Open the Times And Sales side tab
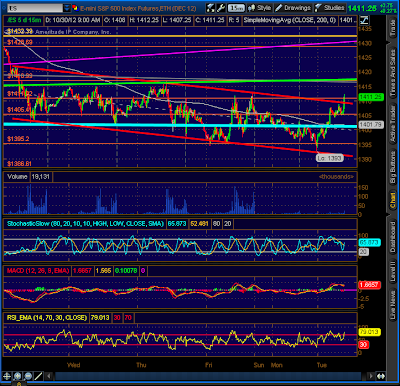 393,72
